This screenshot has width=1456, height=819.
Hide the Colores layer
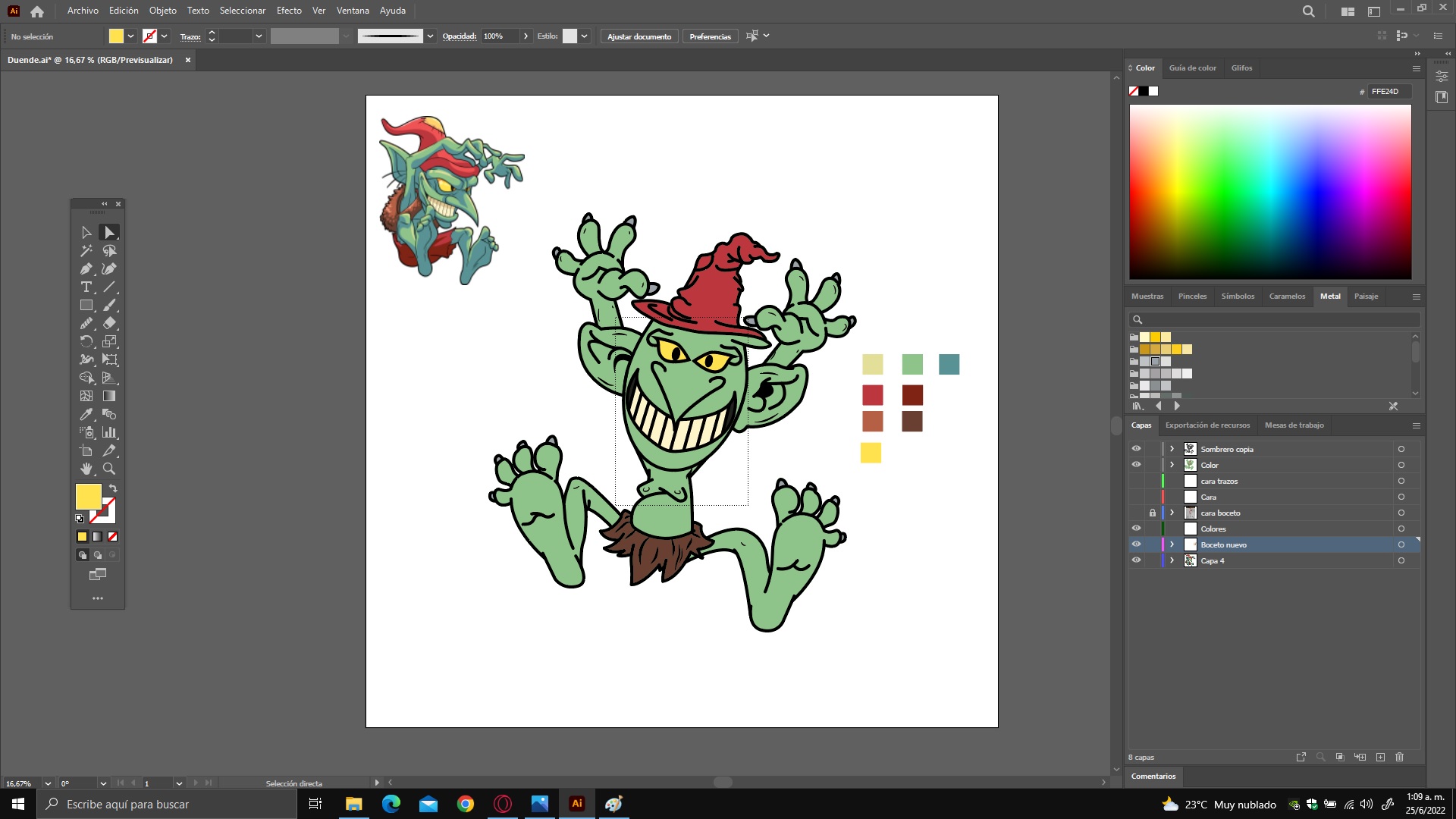click(x=1136, y=529)
